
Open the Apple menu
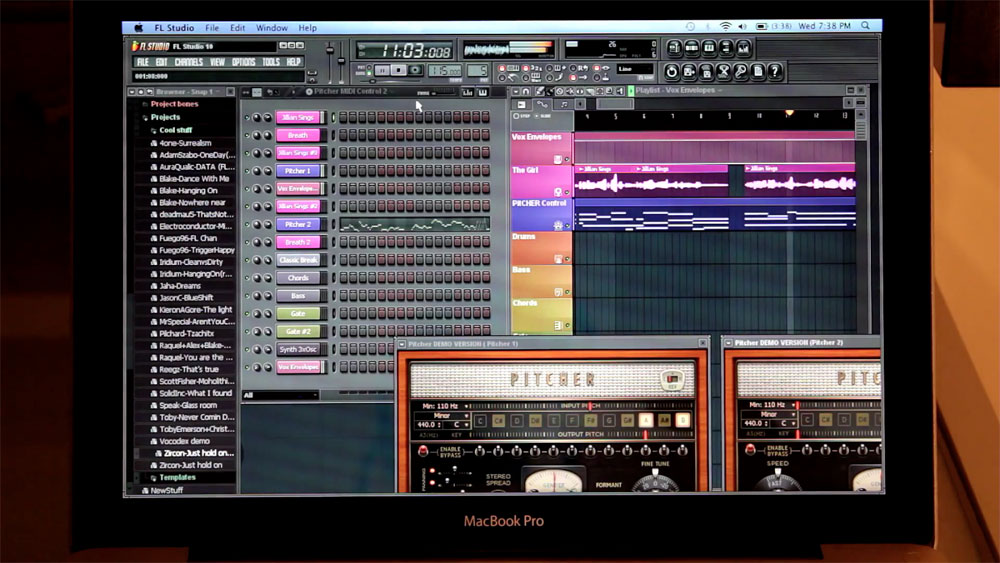click(138, 28)
